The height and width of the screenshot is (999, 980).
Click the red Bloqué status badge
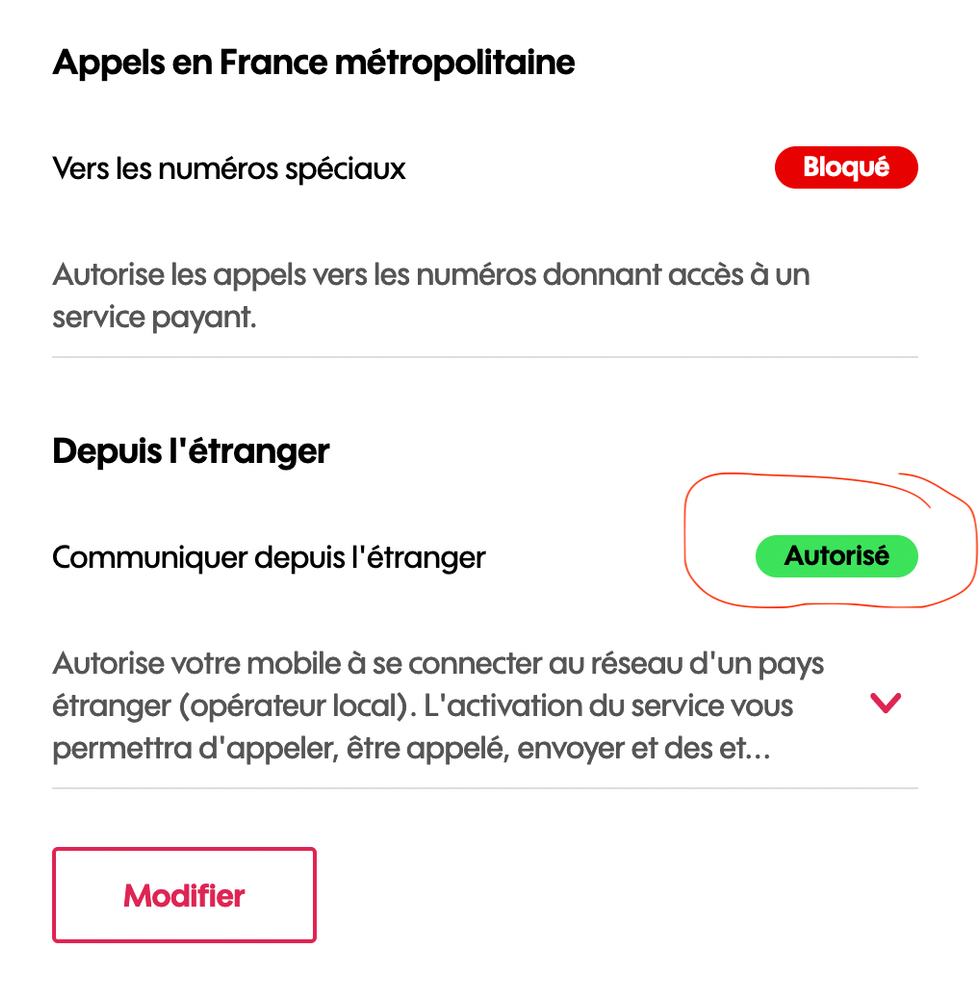pyautogui.click(x=845, y=168)
